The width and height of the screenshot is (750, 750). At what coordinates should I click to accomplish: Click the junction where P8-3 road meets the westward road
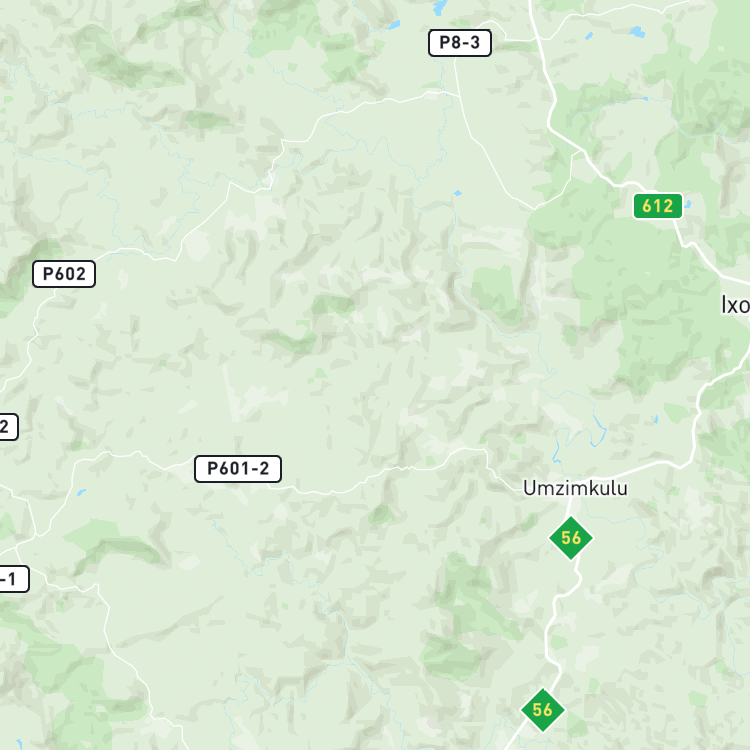click(459, 96)
